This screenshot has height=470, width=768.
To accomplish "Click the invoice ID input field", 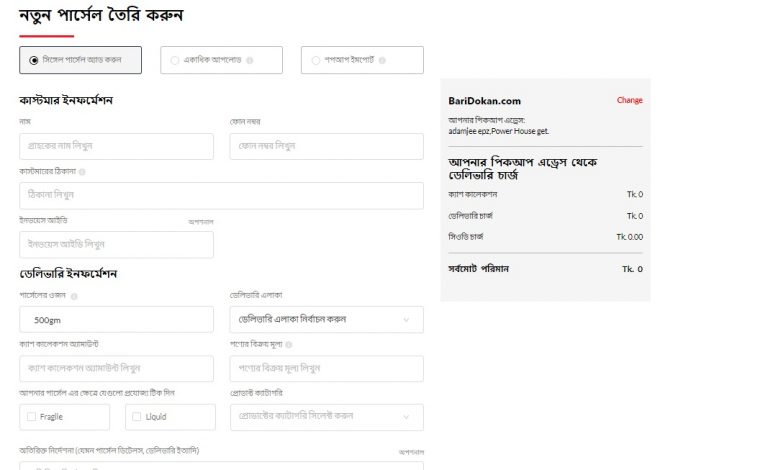I will 116,244.
